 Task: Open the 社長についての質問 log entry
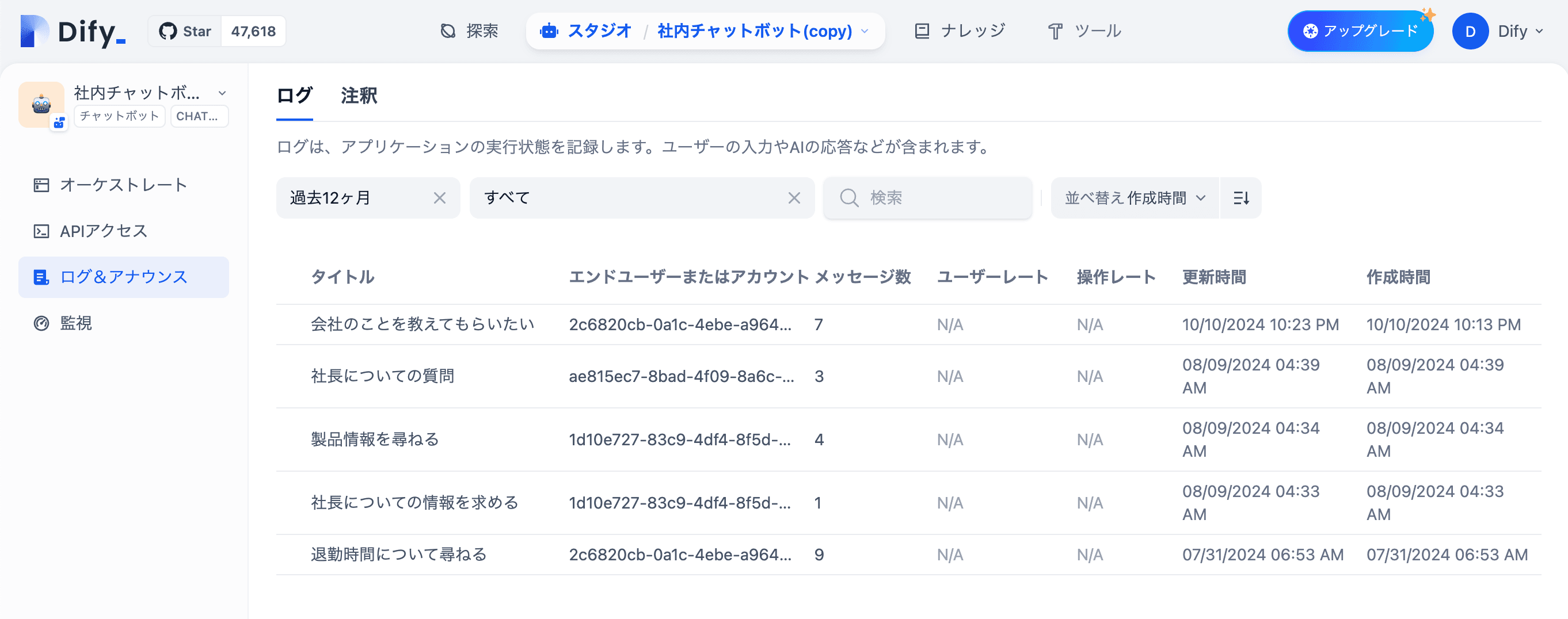(382, 376)
